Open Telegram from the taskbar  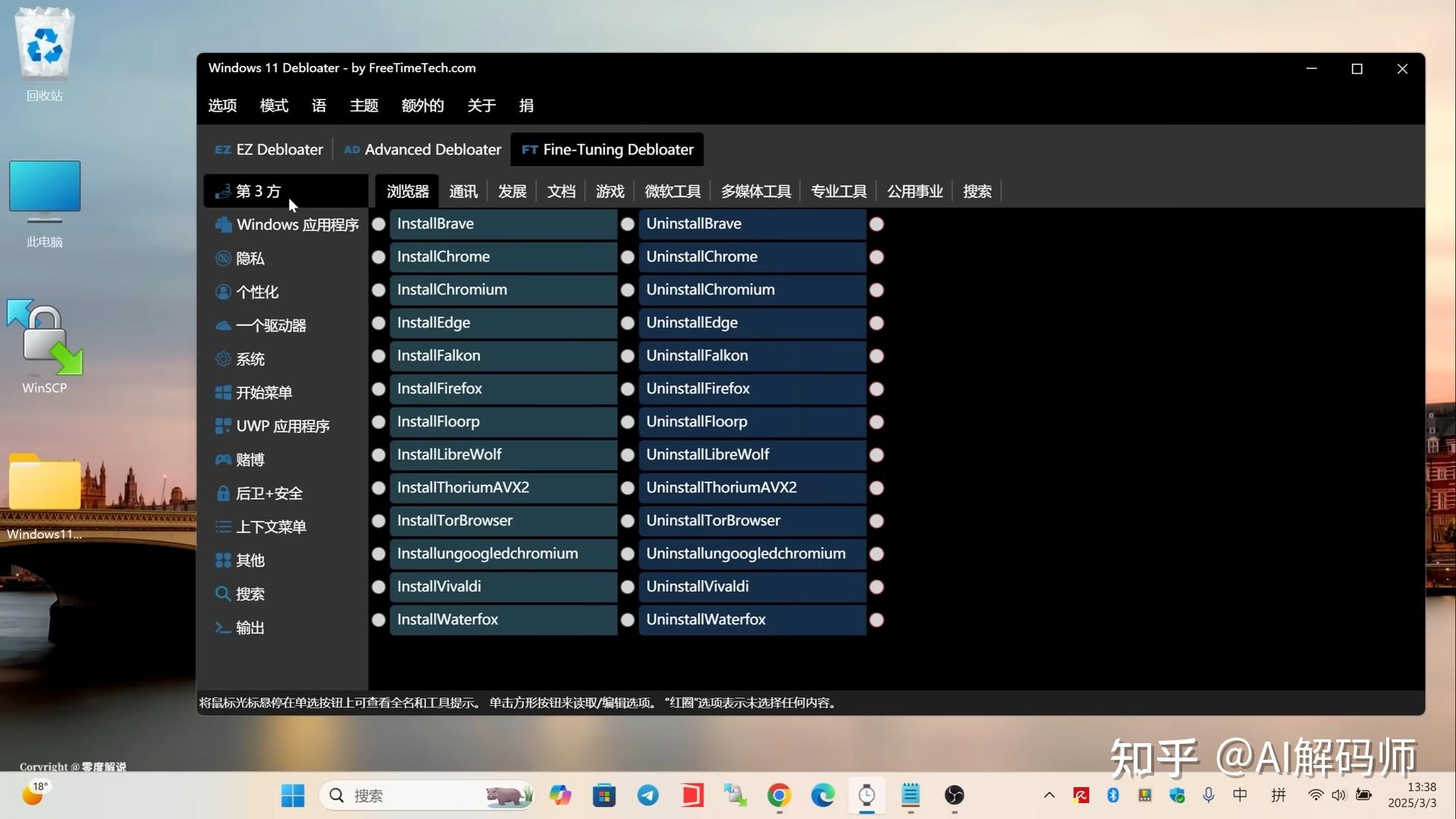pos(648,795)
